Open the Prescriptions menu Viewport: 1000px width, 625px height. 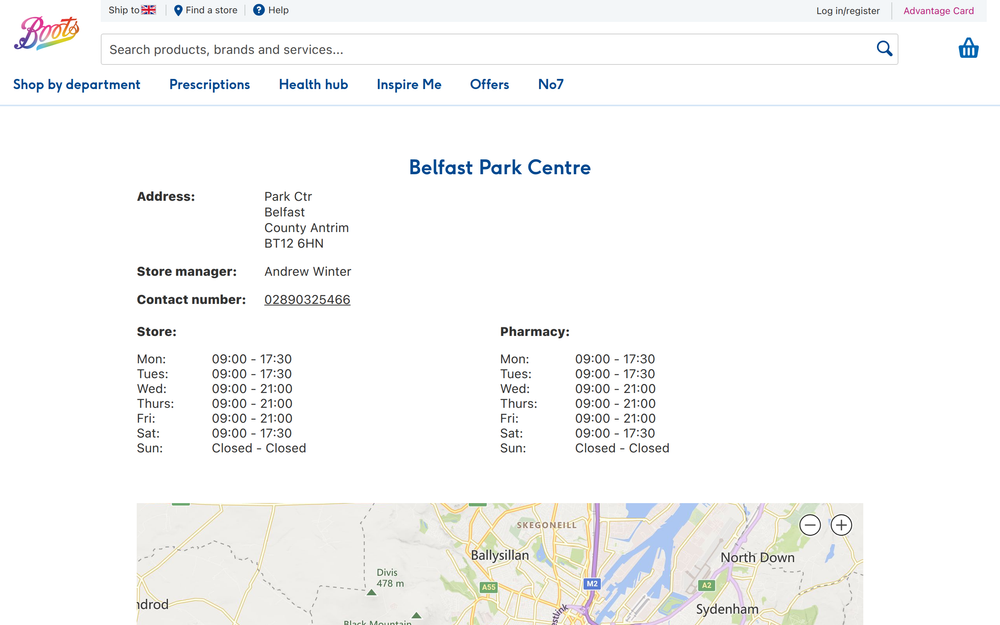click(209, 84)
